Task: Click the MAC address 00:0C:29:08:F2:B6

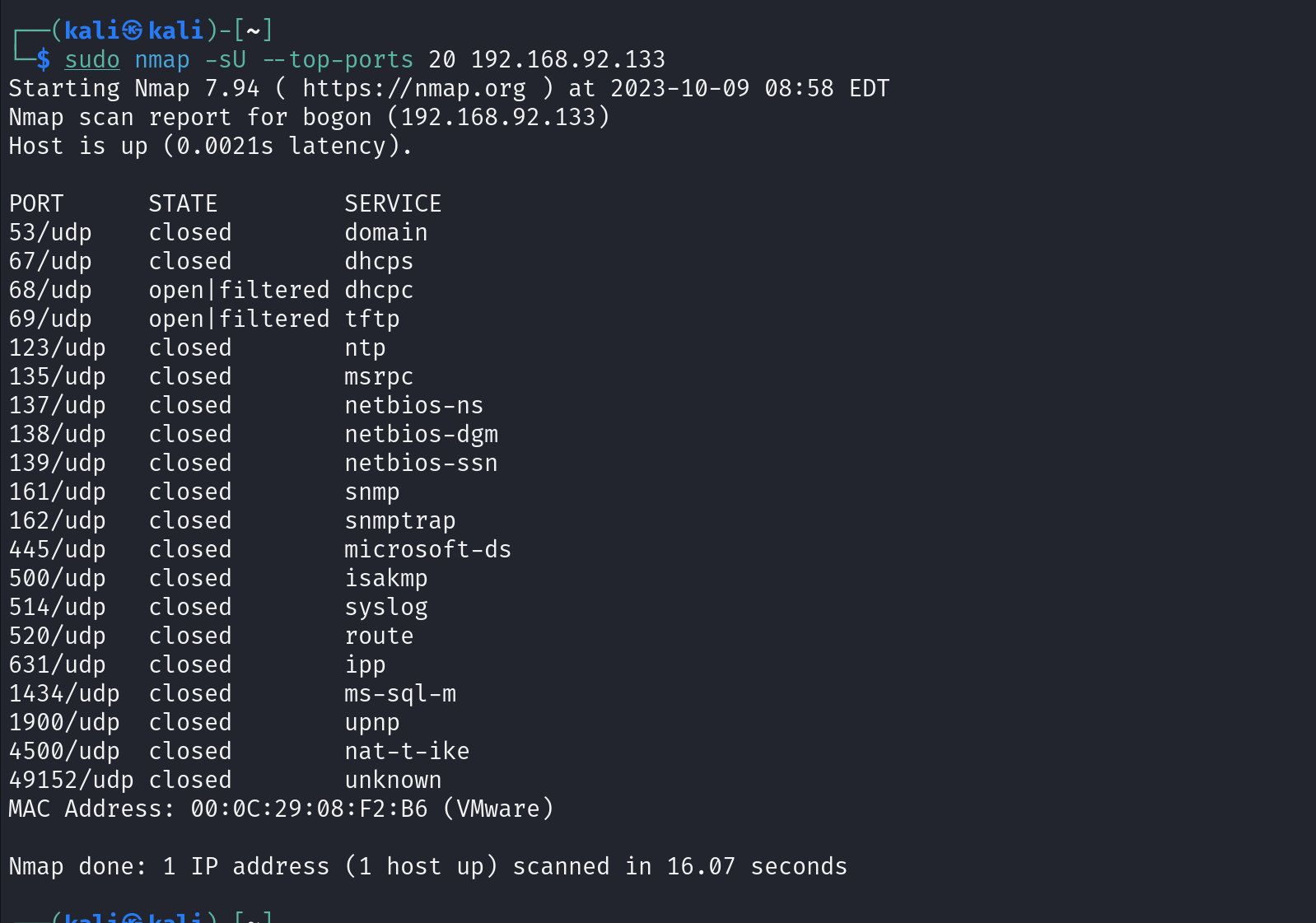Action: click(309, 809)
